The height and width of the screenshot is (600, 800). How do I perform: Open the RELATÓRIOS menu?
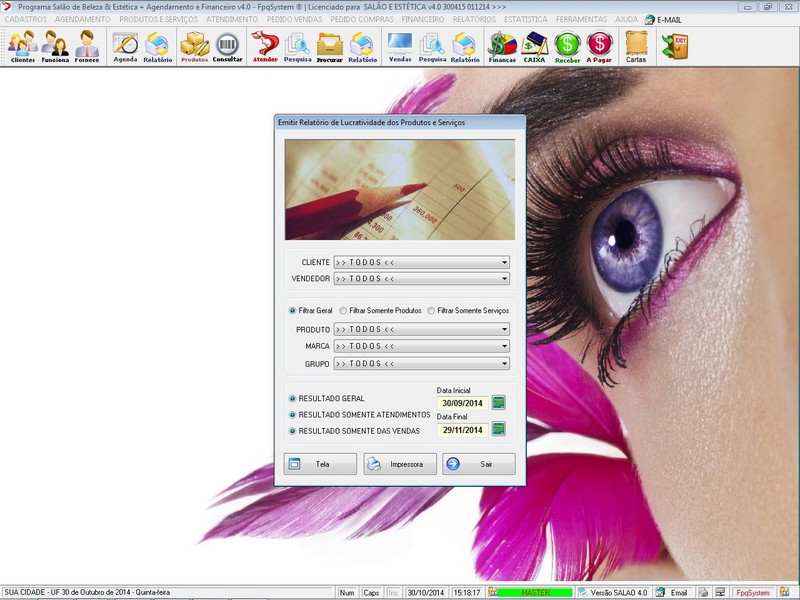pyautogui.click(x=474, y=19)
